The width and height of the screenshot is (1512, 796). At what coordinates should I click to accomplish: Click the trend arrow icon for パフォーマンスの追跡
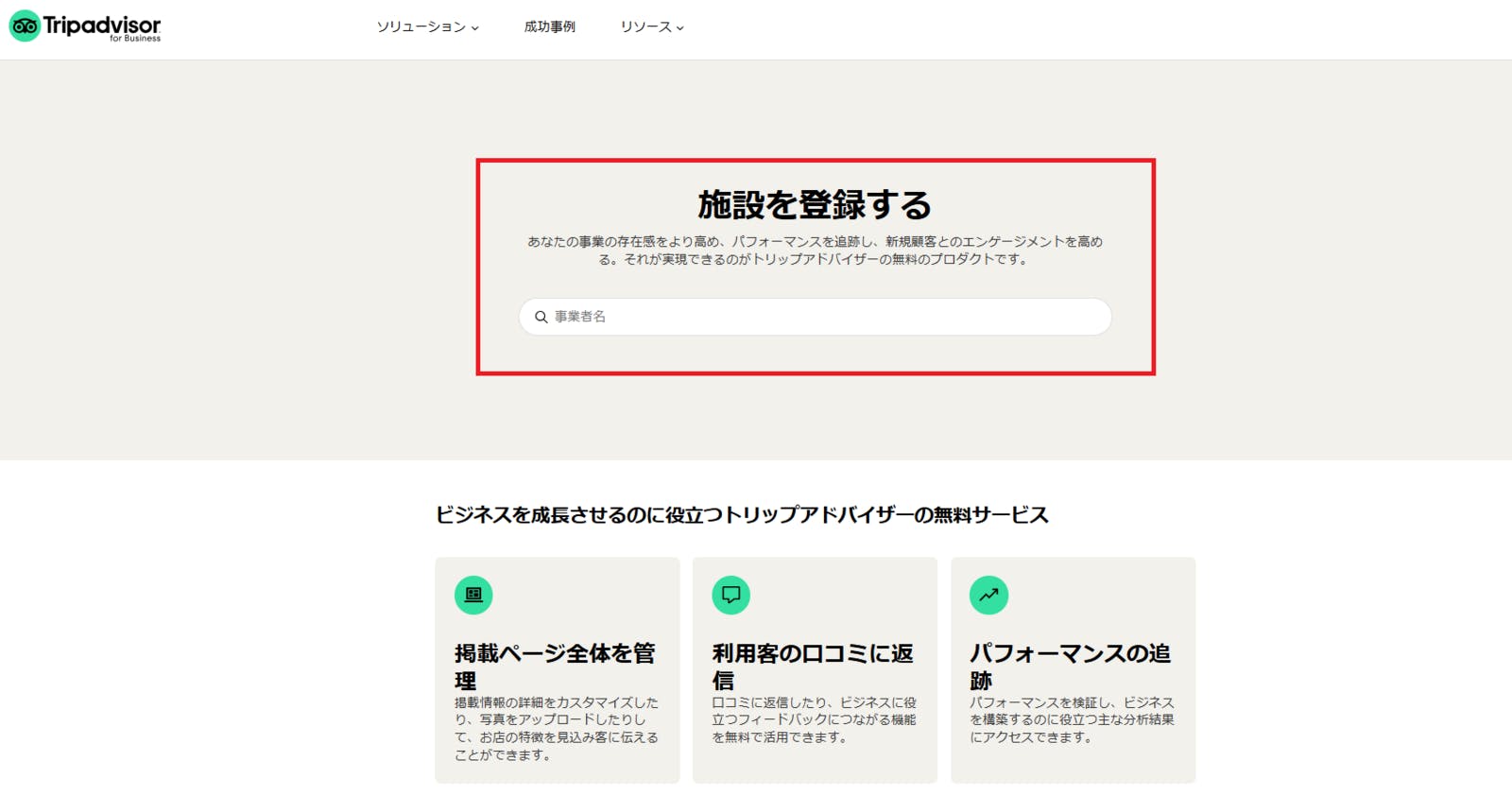[x=988, y=595]
